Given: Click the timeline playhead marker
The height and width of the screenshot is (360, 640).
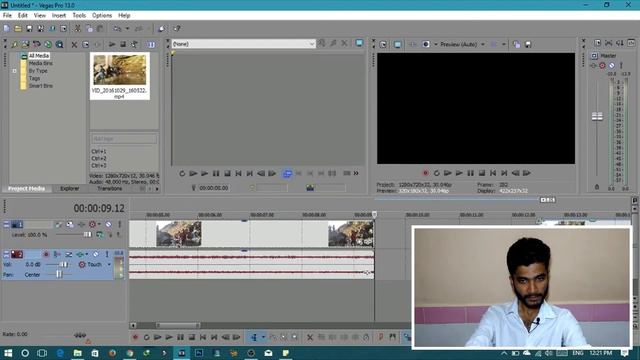Looking at the screenshot, I should [374, 214].
